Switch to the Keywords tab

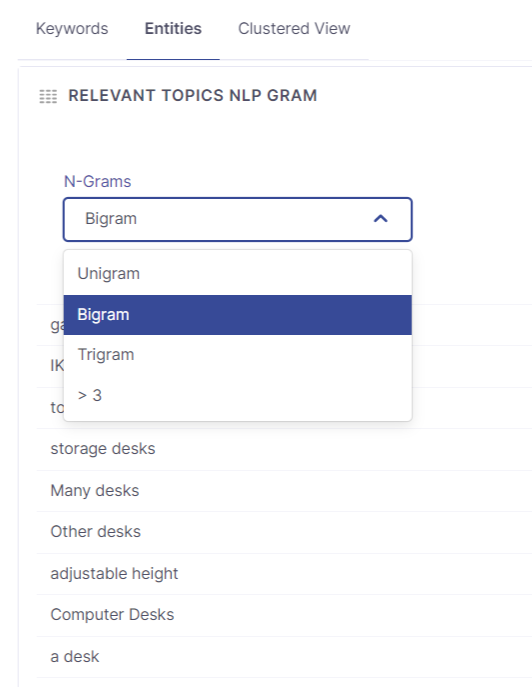[72, 28]
